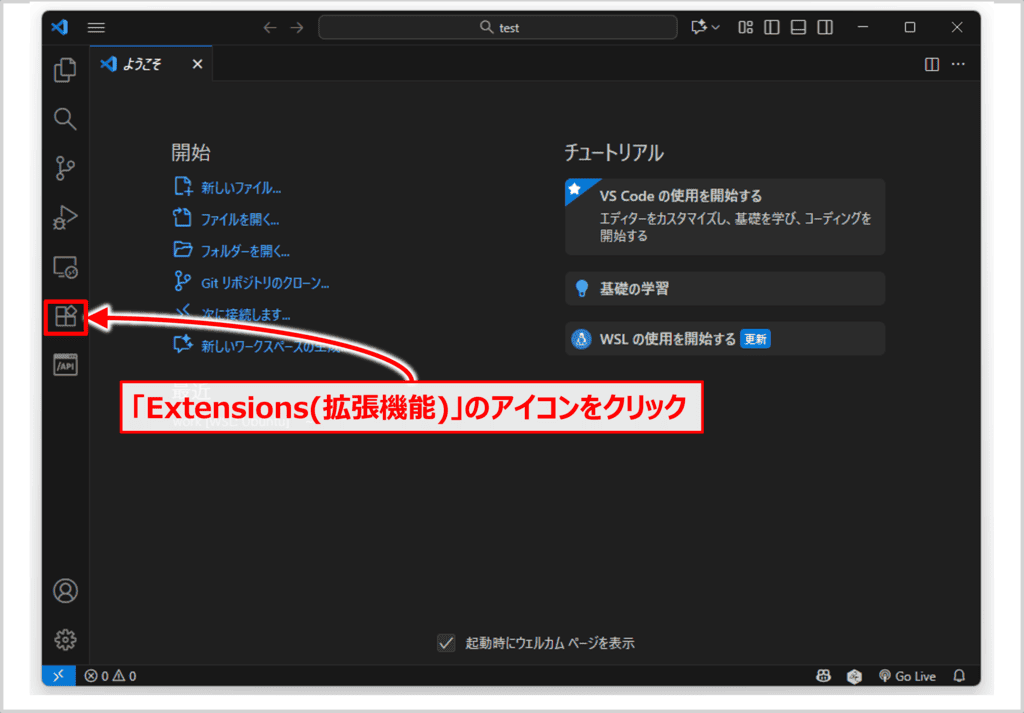Uncheck the show welcome page on startup checkbox

click(447, 643)
